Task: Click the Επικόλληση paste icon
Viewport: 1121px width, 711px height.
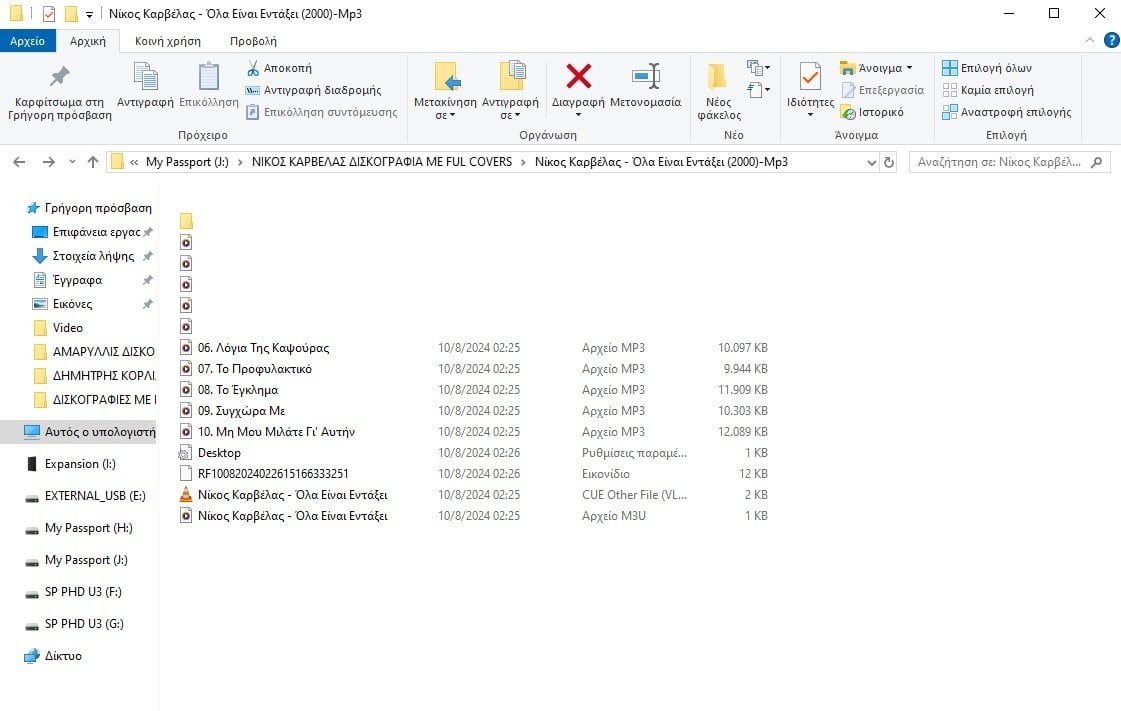Action: (209, 76)
